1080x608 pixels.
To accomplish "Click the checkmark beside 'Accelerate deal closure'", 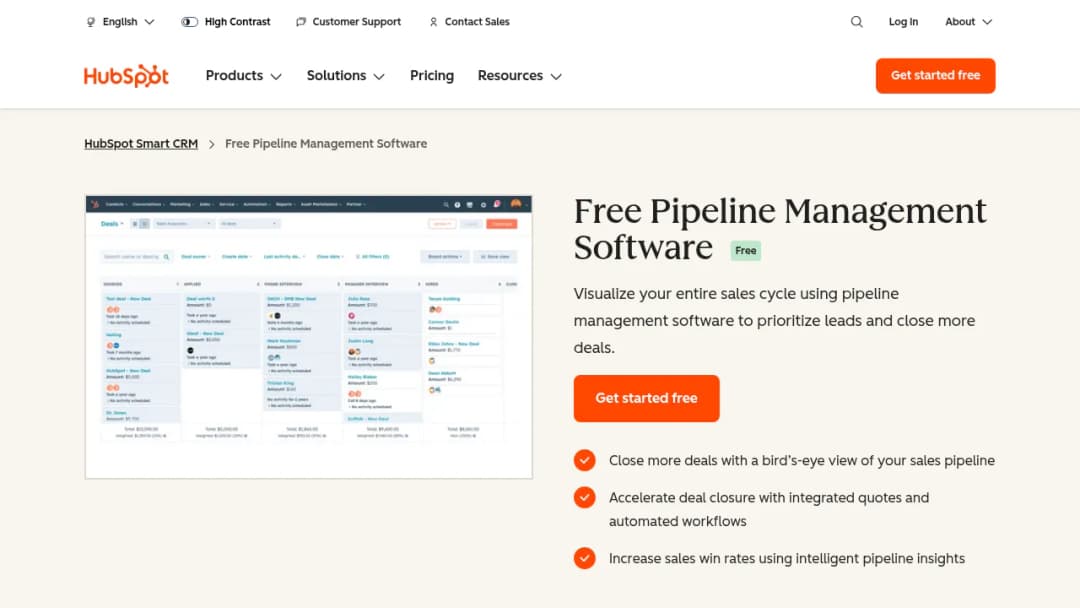I will pos(585,497).
